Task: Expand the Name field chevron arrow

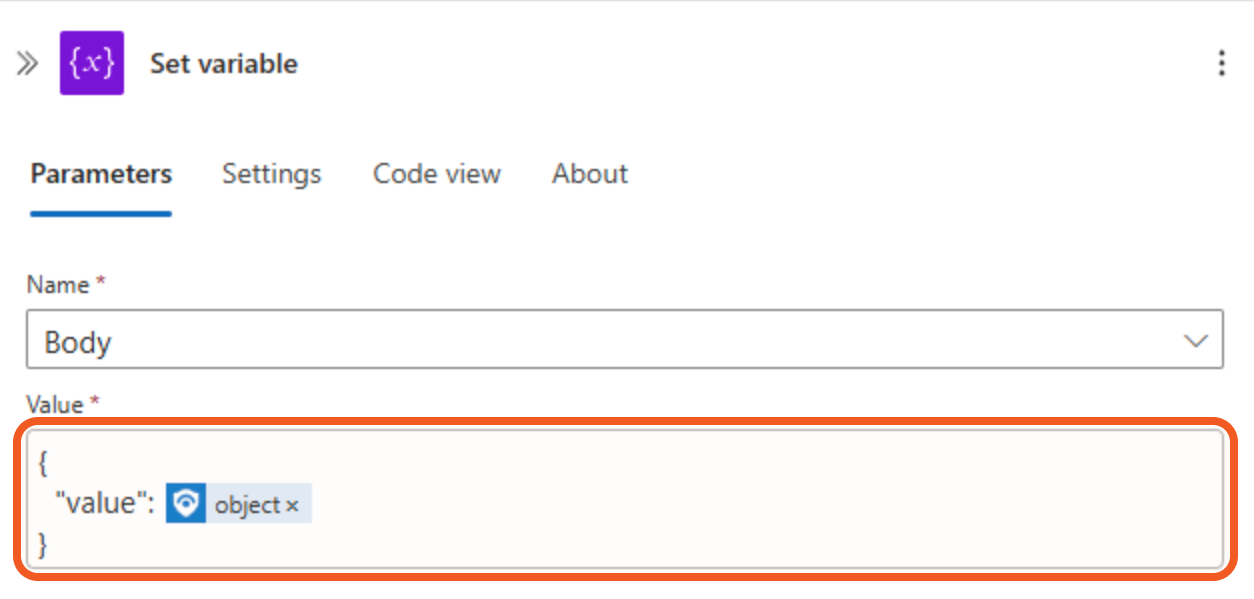Action: point(1195,342)
